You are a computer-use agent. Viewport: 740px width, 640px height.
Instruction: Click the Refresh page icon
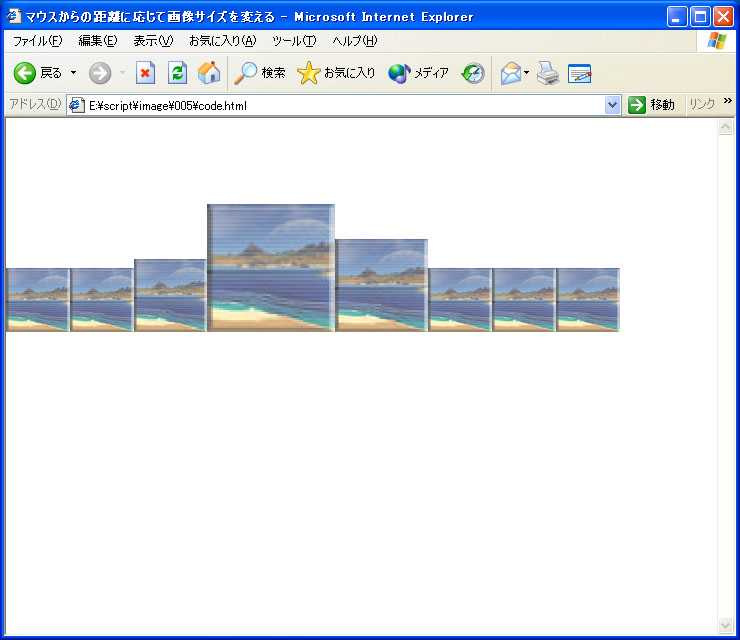(177, 73)
